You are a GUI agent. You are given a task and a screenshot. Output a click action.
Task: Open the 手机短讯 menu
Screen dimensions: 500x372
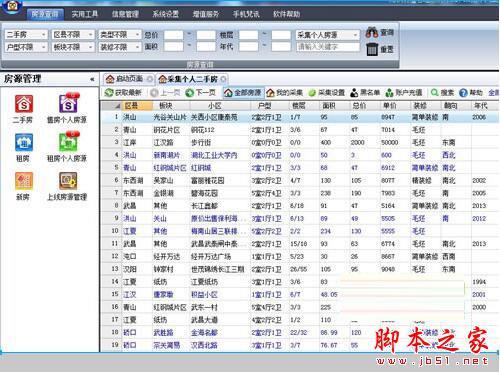click(x=246, y=14)
